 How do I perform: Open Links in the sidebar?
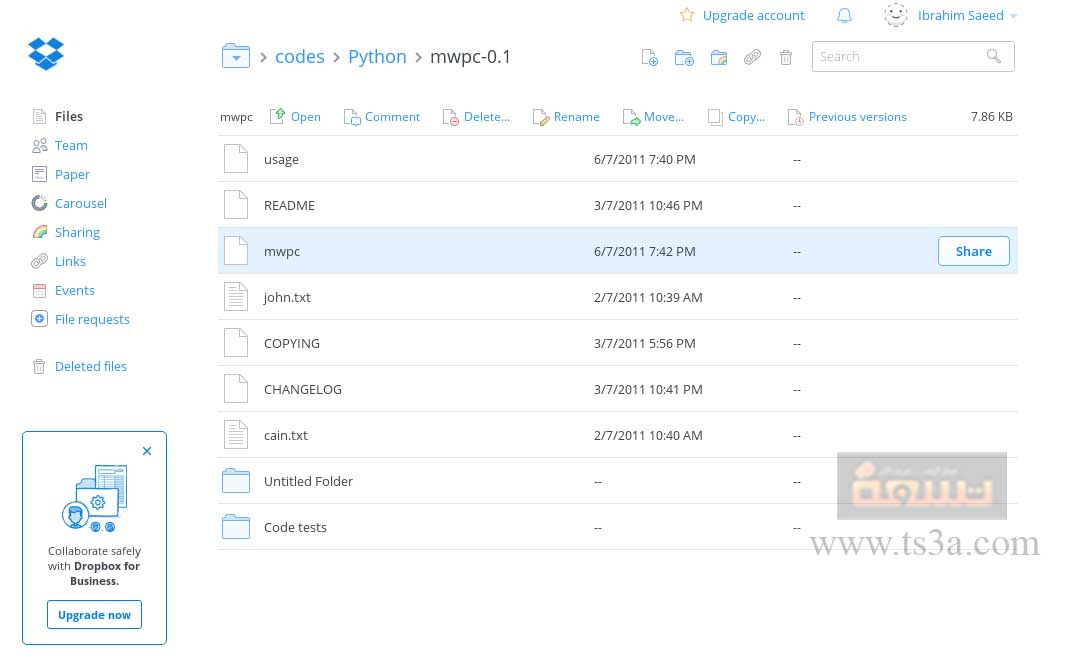click(70, 262)
